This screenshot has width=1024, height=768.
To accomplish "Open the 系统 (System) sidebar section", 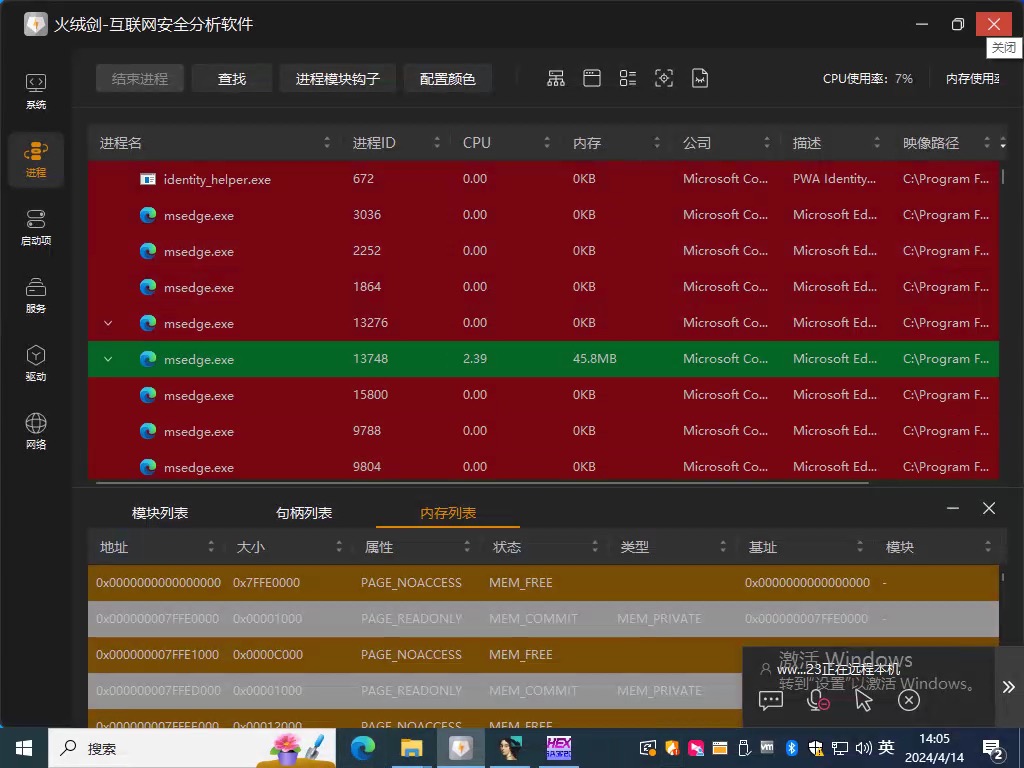I will pyautogui.click(x=36, y=91).
